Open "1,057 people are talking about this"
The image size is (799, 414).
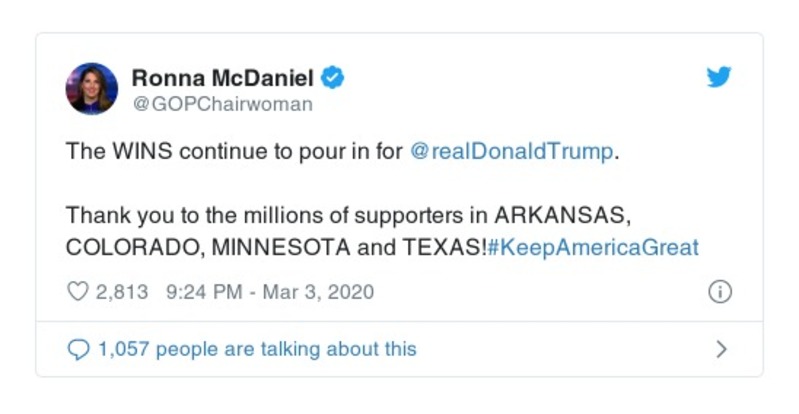click(x=256, y=349)
